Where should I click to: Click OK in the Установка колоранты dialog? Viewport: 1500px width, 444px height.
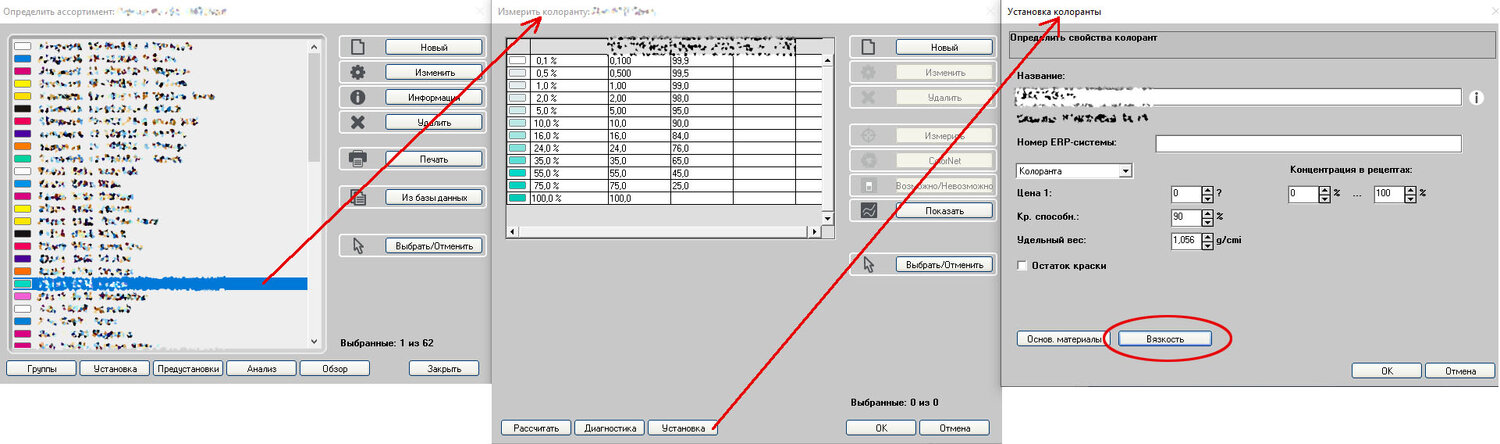1387,371
